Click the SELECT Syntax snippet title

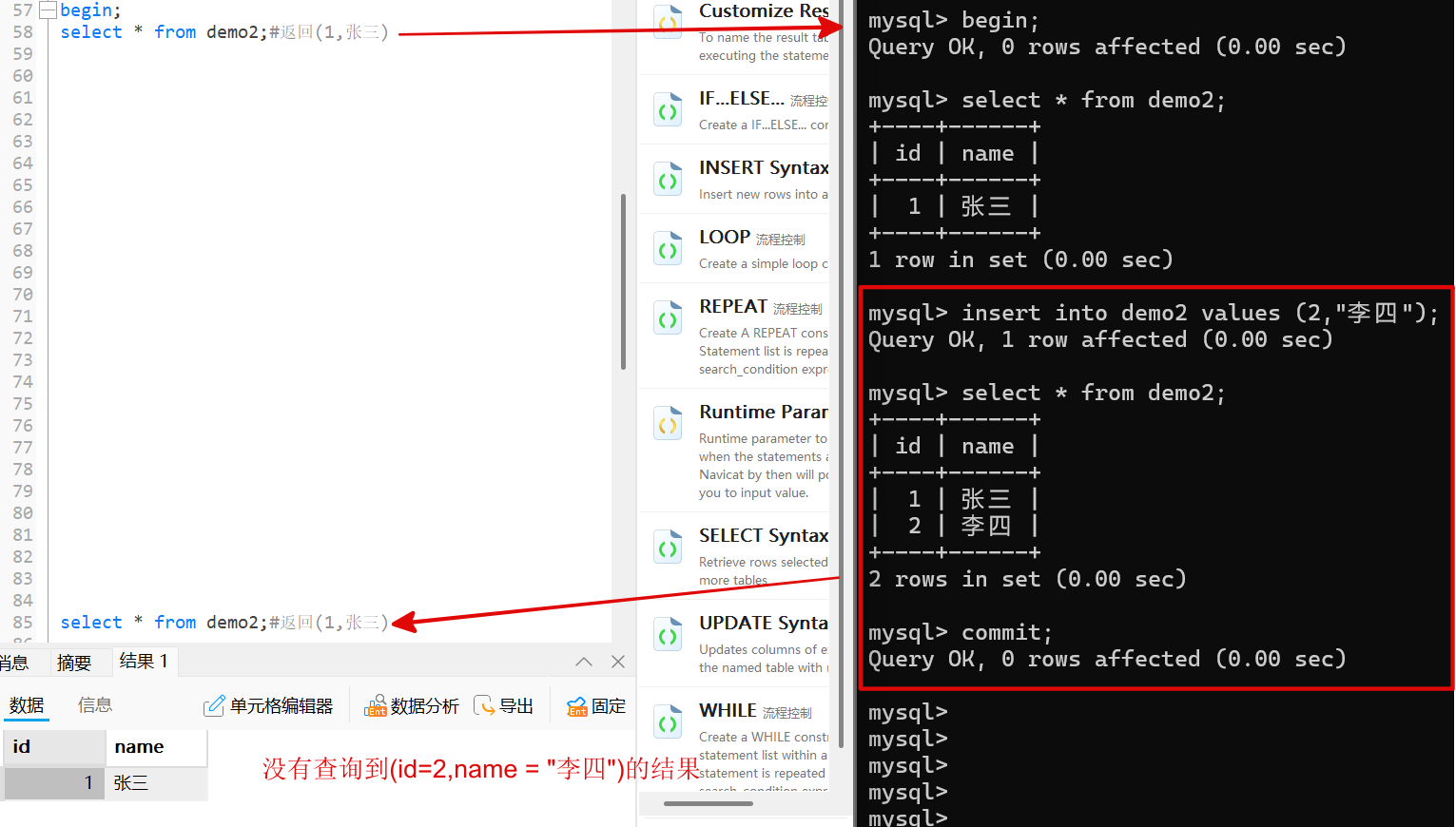(x=764, y=536)
